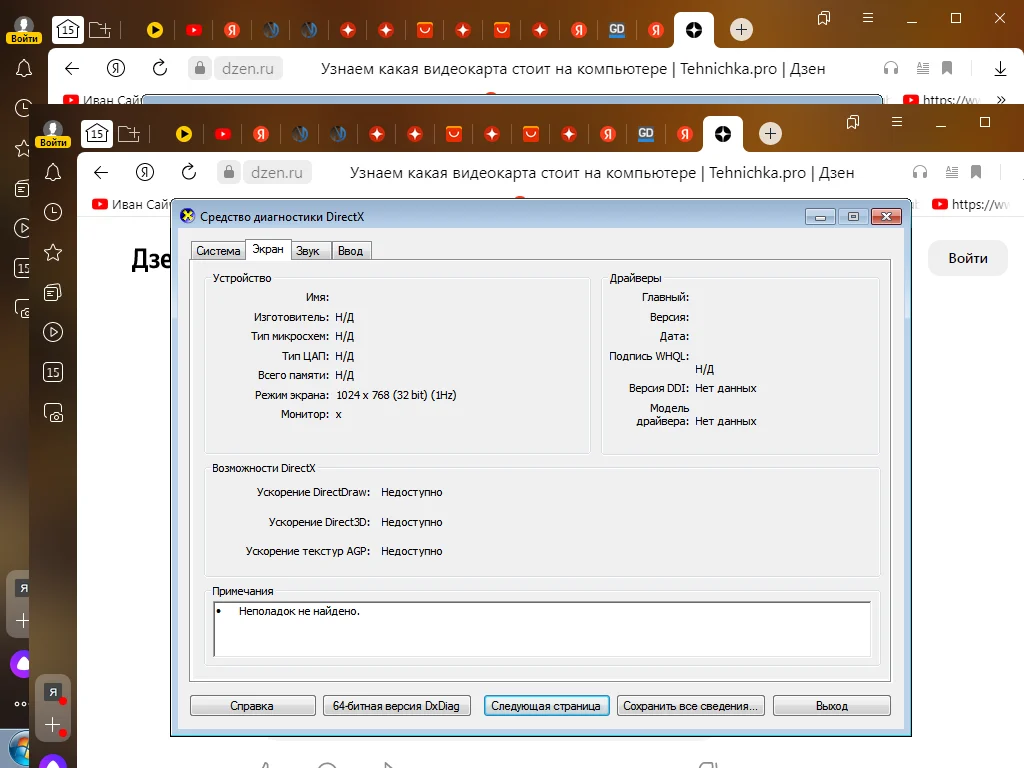1024x768 pixels.
Task: Open Иван Сай bookmark in inner browser
Action: [x=131, y=204]
